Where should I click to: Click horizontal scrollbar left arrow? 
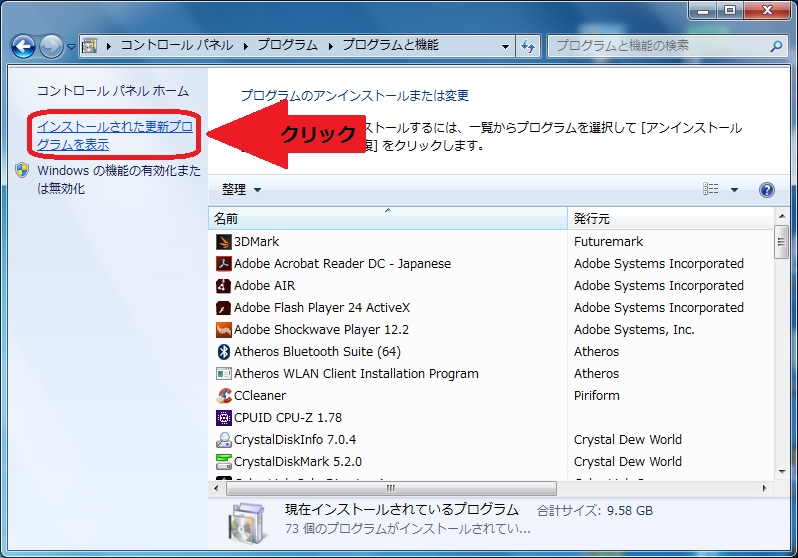[x=216, y=488]
